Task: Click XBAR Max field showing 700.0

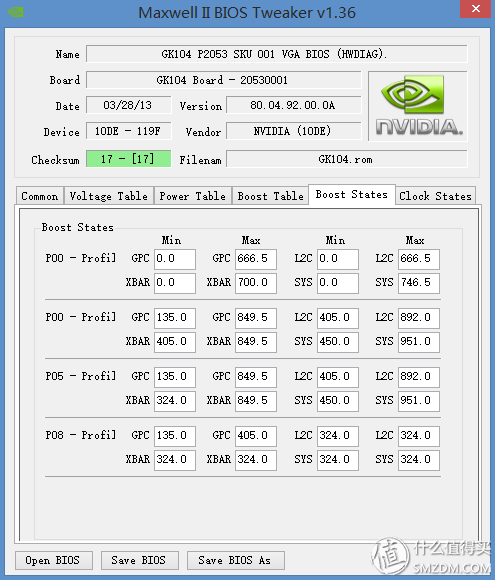Action: tap(256, 283)
